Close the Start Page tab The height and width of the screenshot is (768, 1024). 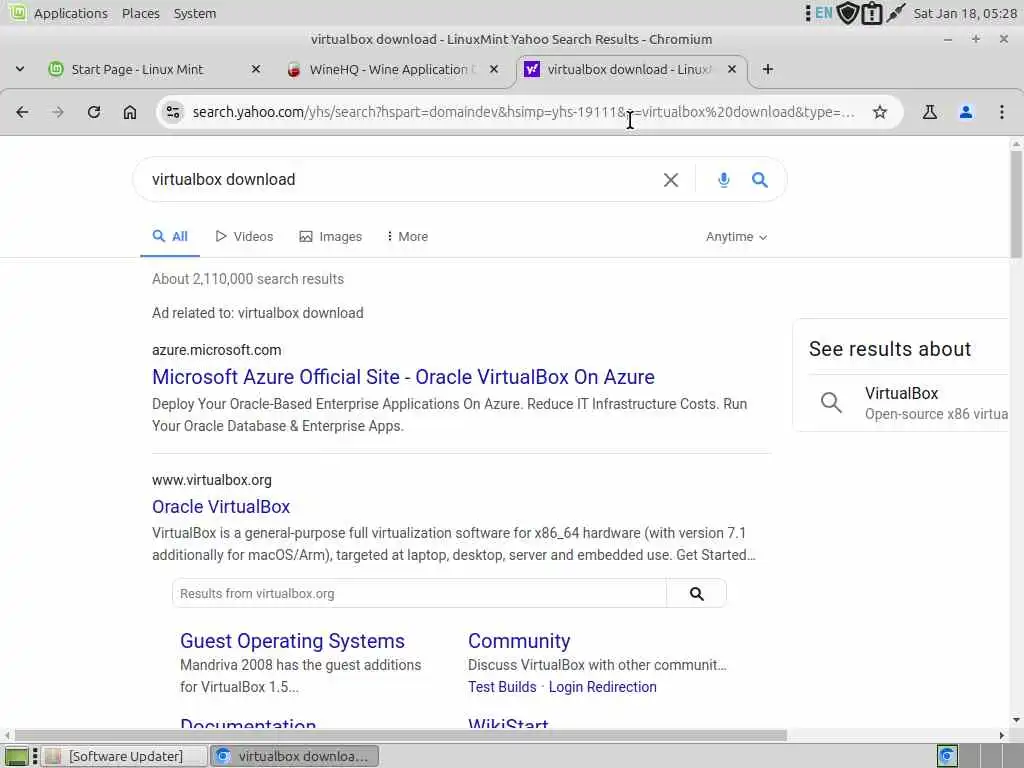coord(256,69)
